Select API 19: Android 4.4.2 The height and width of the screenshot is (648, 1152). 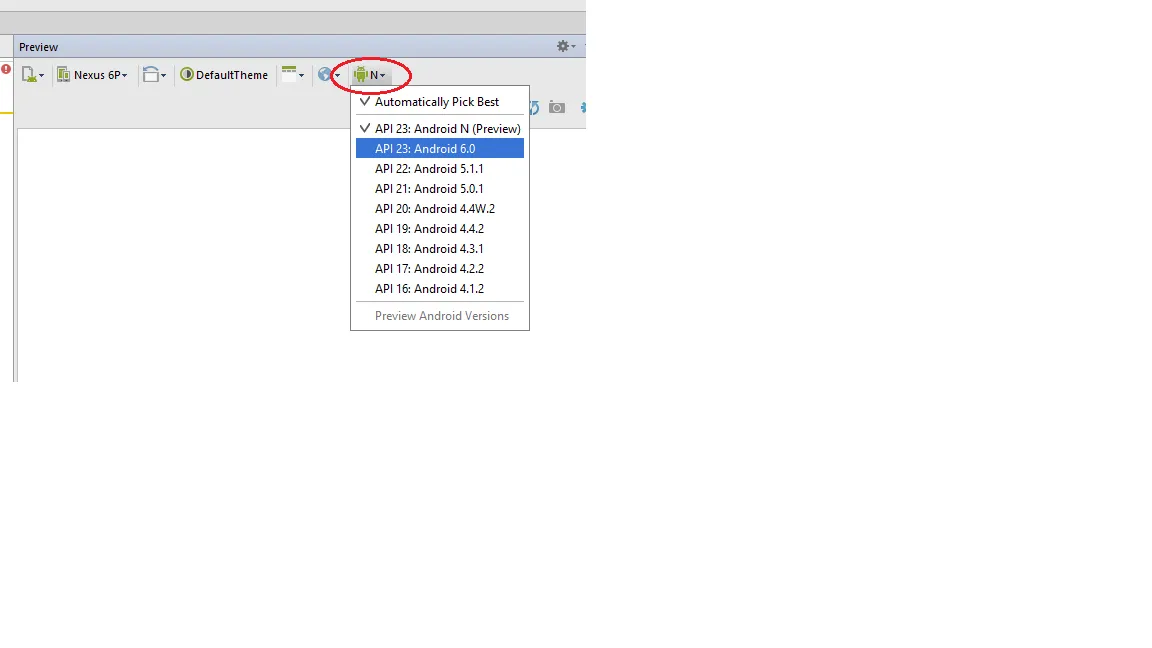pyautogui.click(x=440, y=228)
